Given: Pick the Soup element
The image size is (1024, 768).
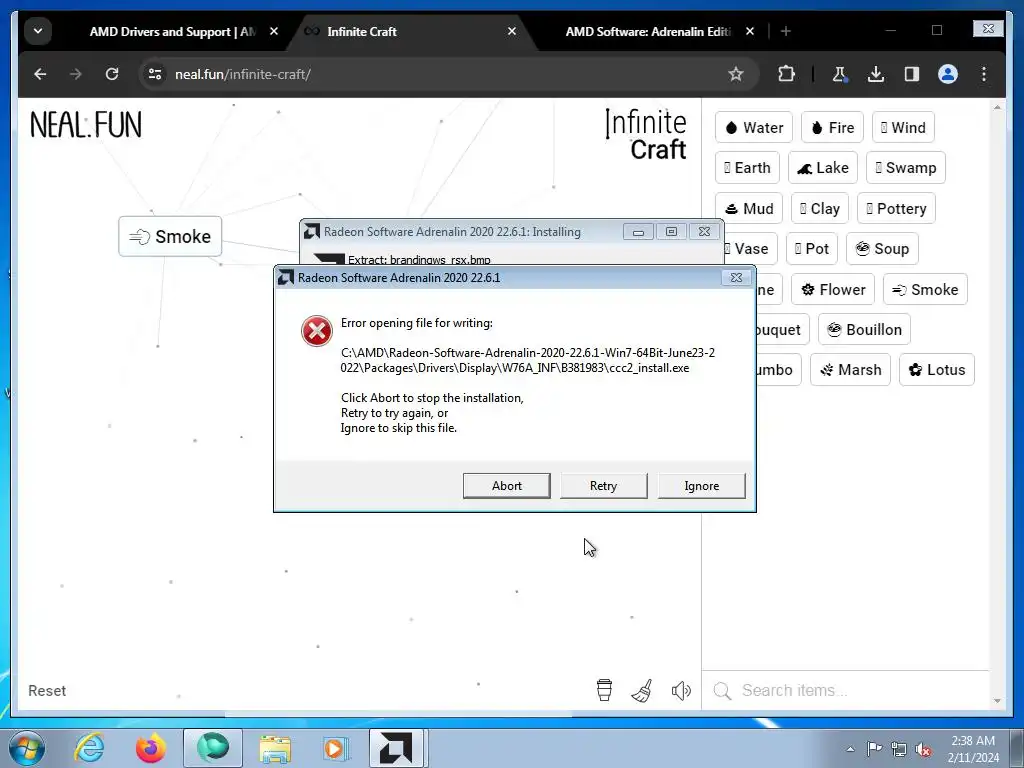Looking at the screenshot, I should (x=882, y=249).
